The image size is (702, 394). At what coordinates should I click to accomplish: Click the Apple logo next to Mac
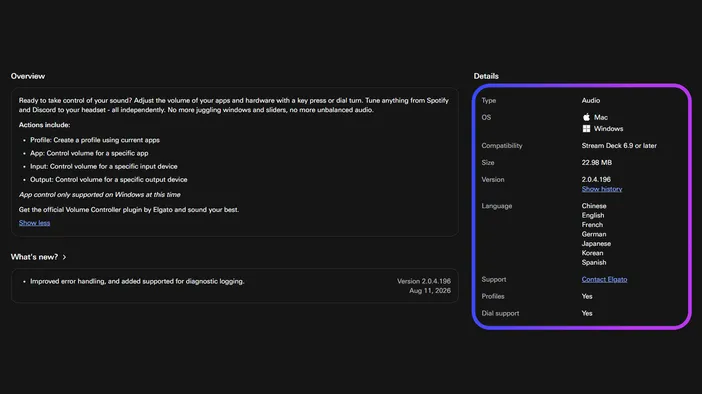click(x=586, y=117)
